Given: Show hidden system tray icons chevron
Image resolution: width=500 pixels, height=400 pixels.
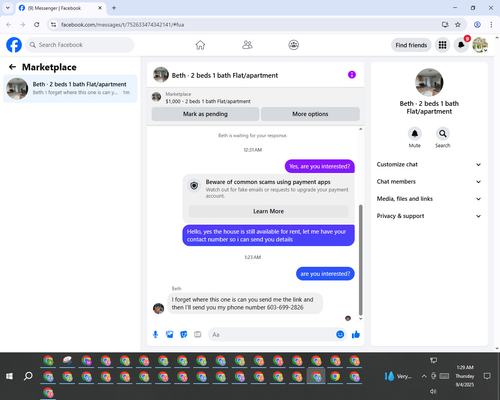Looking at the screenshot, I should pos(424,376).
